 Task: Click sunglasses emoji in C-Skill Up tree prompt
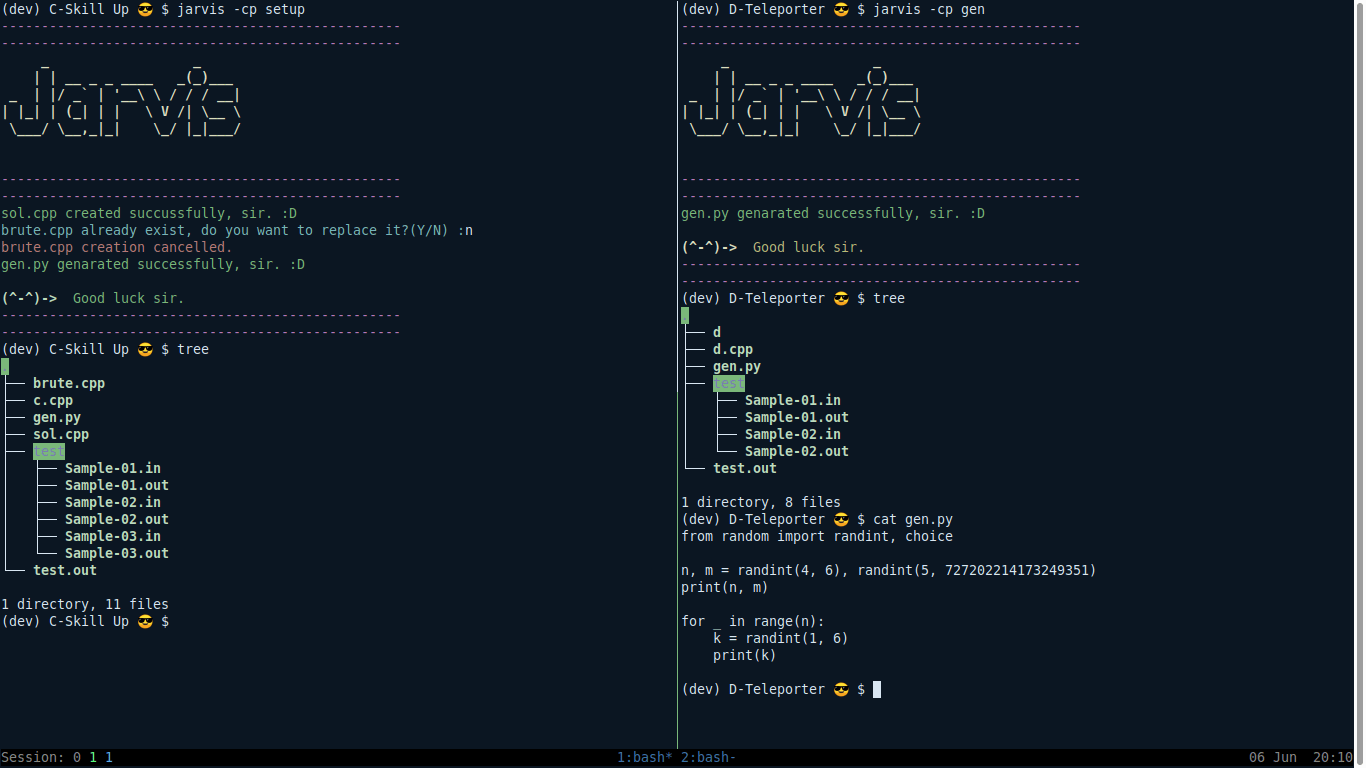pyautogui.click(x=145, y=349)
